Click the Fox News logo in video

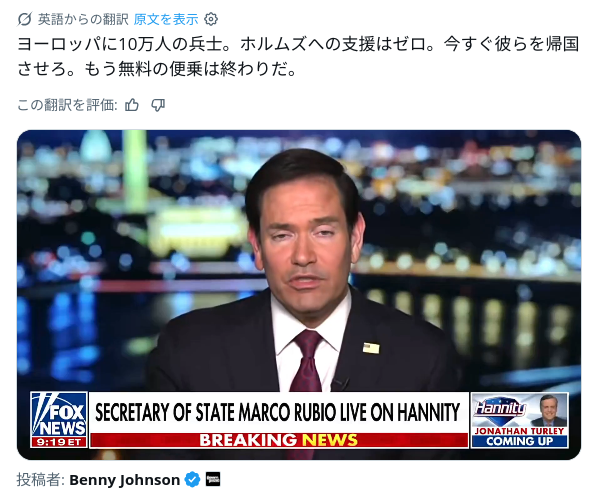tap(59, 415)
